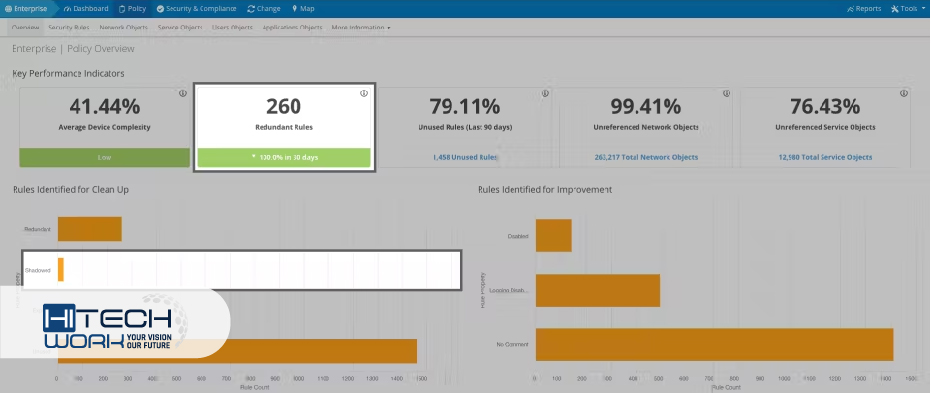Open the Network Objects tab

[x=124, y=28]
